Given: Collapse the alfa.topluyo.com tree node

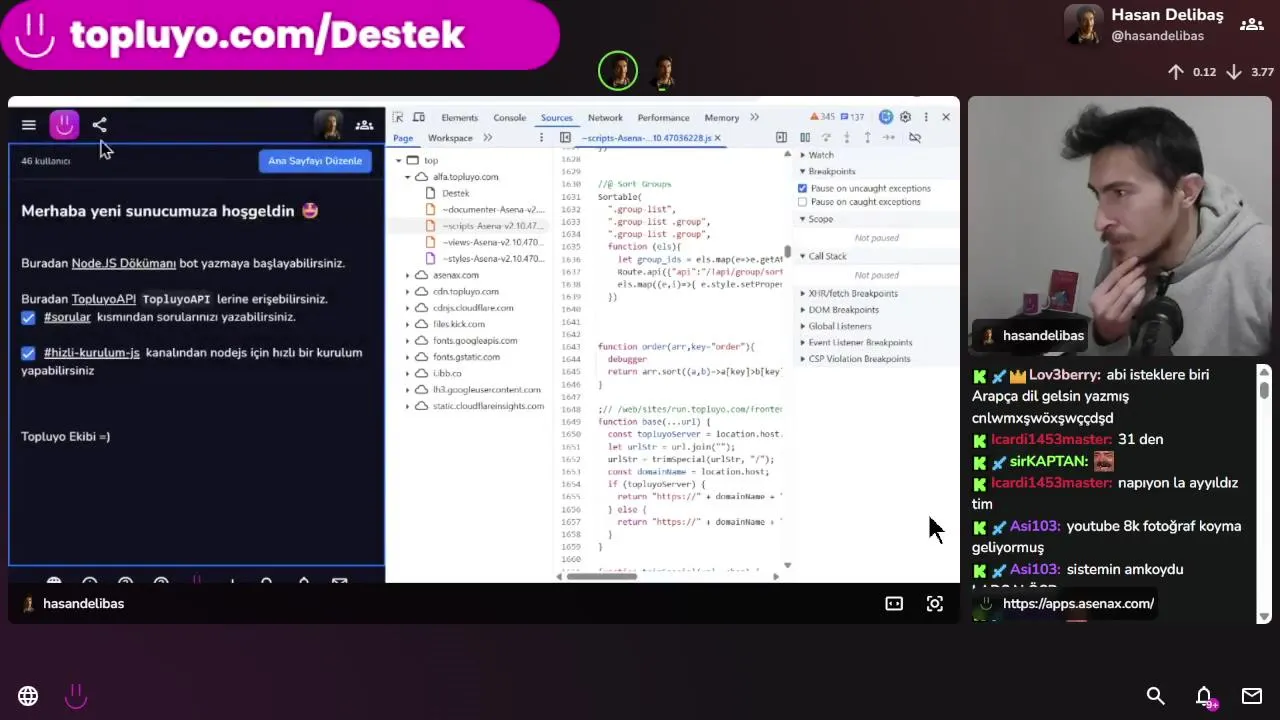Looking at the screenshot, I should pos(408,177).
